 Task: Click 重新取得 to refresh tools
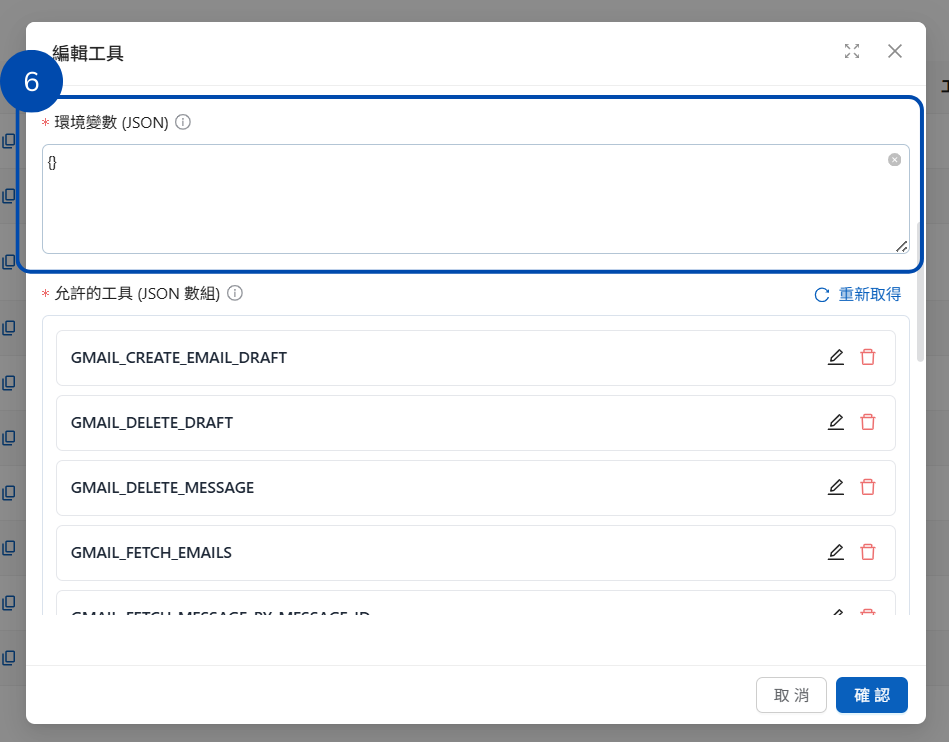858,294
